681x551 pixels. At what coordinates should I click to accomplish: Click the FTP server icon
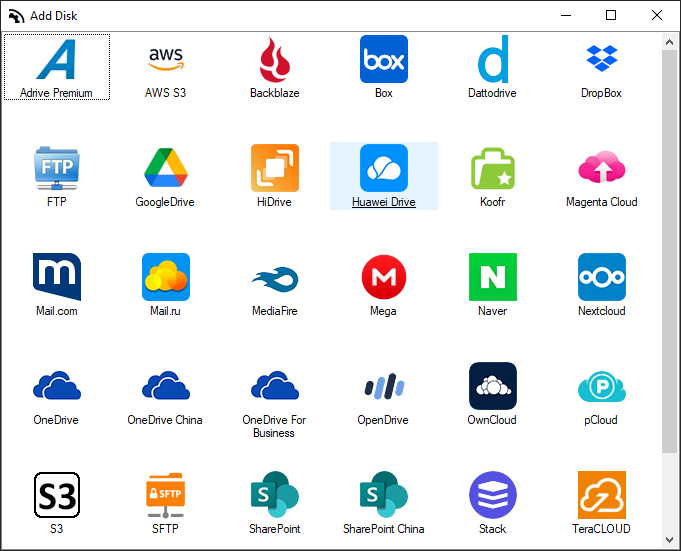[x=56, y=168]
